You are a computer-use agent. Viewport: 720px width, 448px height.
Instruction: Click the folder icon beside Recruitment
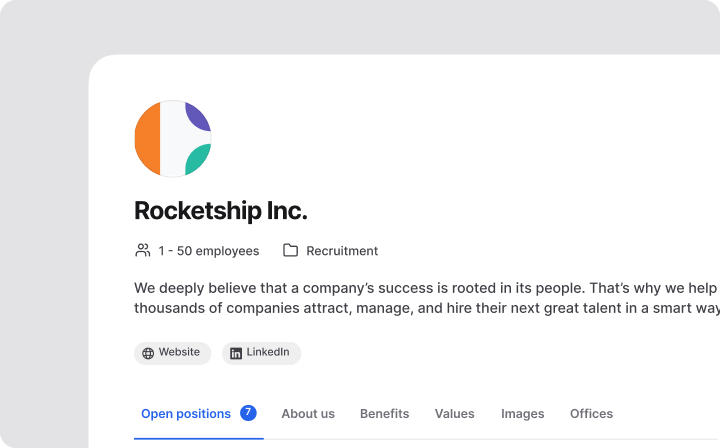point(290,251)
